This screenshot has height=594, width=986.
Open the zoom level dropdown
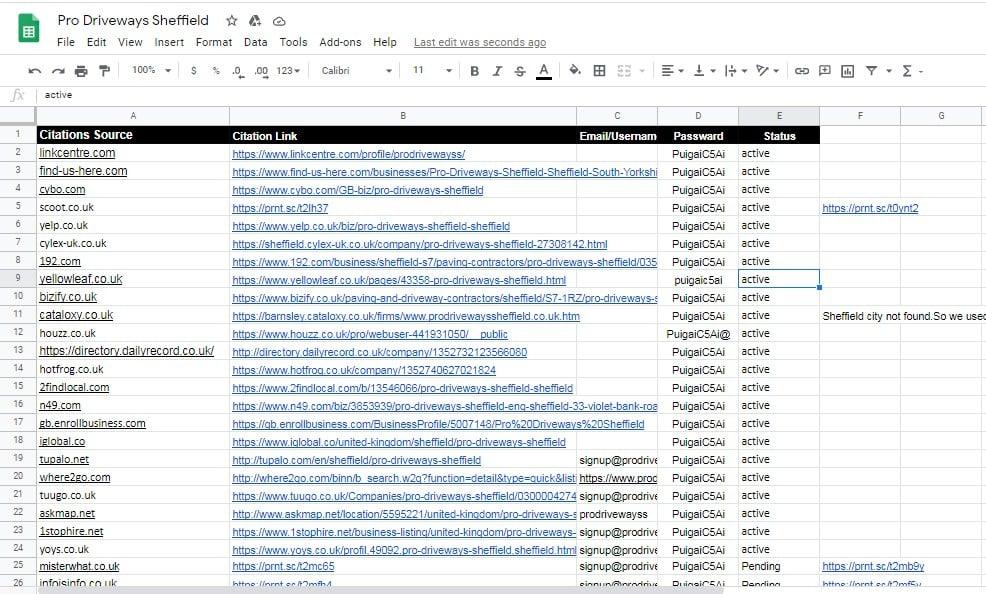click(x=150, y=71)
